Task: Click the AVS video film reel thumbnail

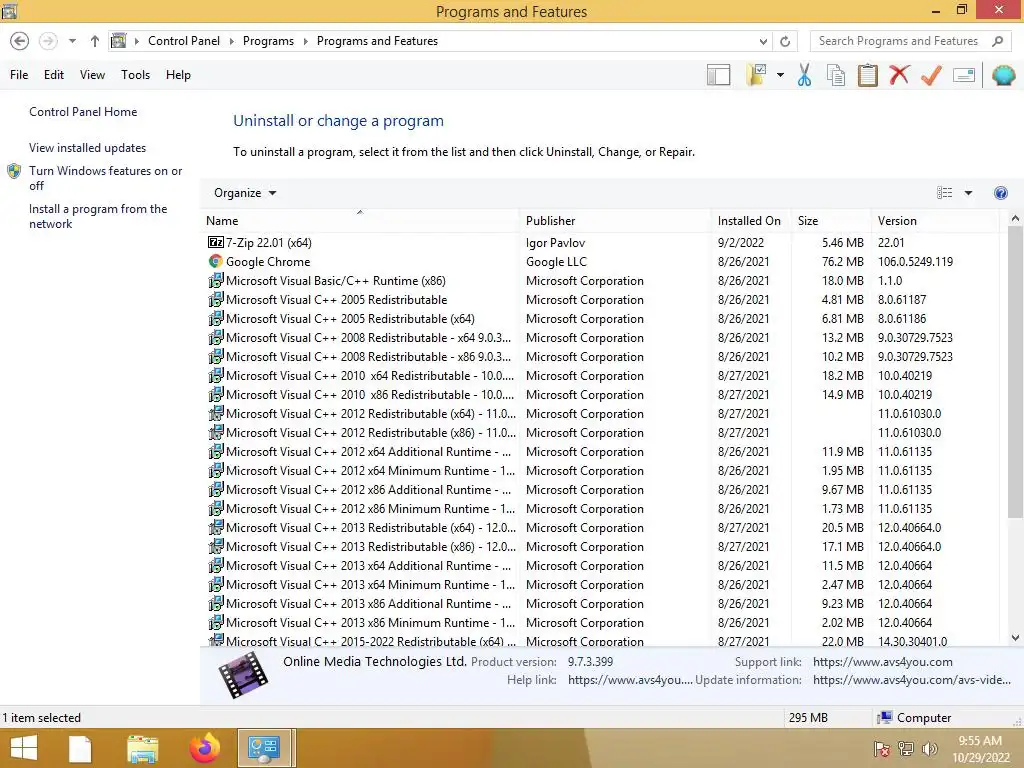Action: [244, 675]
